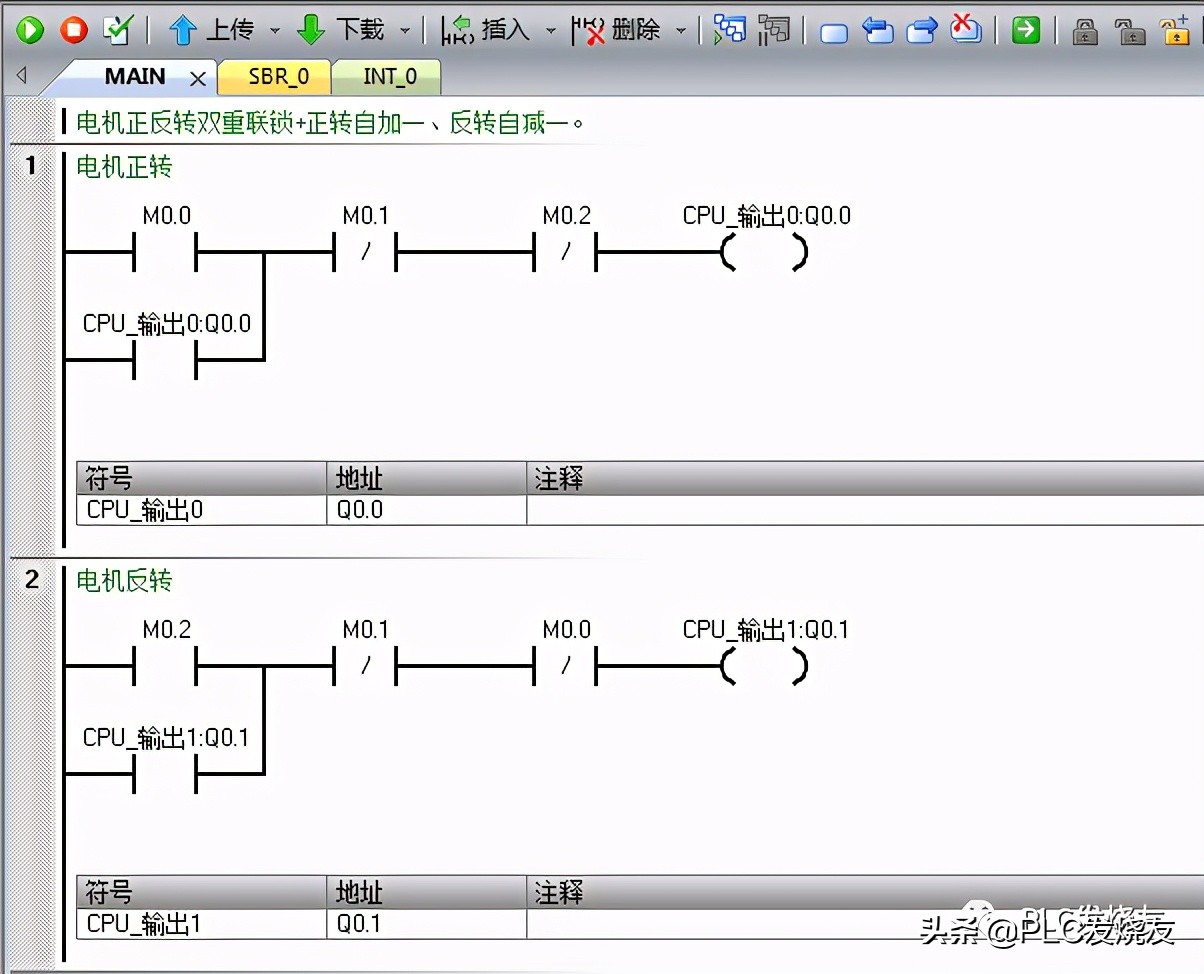Viewport: 1204px width, 974px height.
Task: Click the 插入 (Insert) toolbar item
Action: point(486,30)
